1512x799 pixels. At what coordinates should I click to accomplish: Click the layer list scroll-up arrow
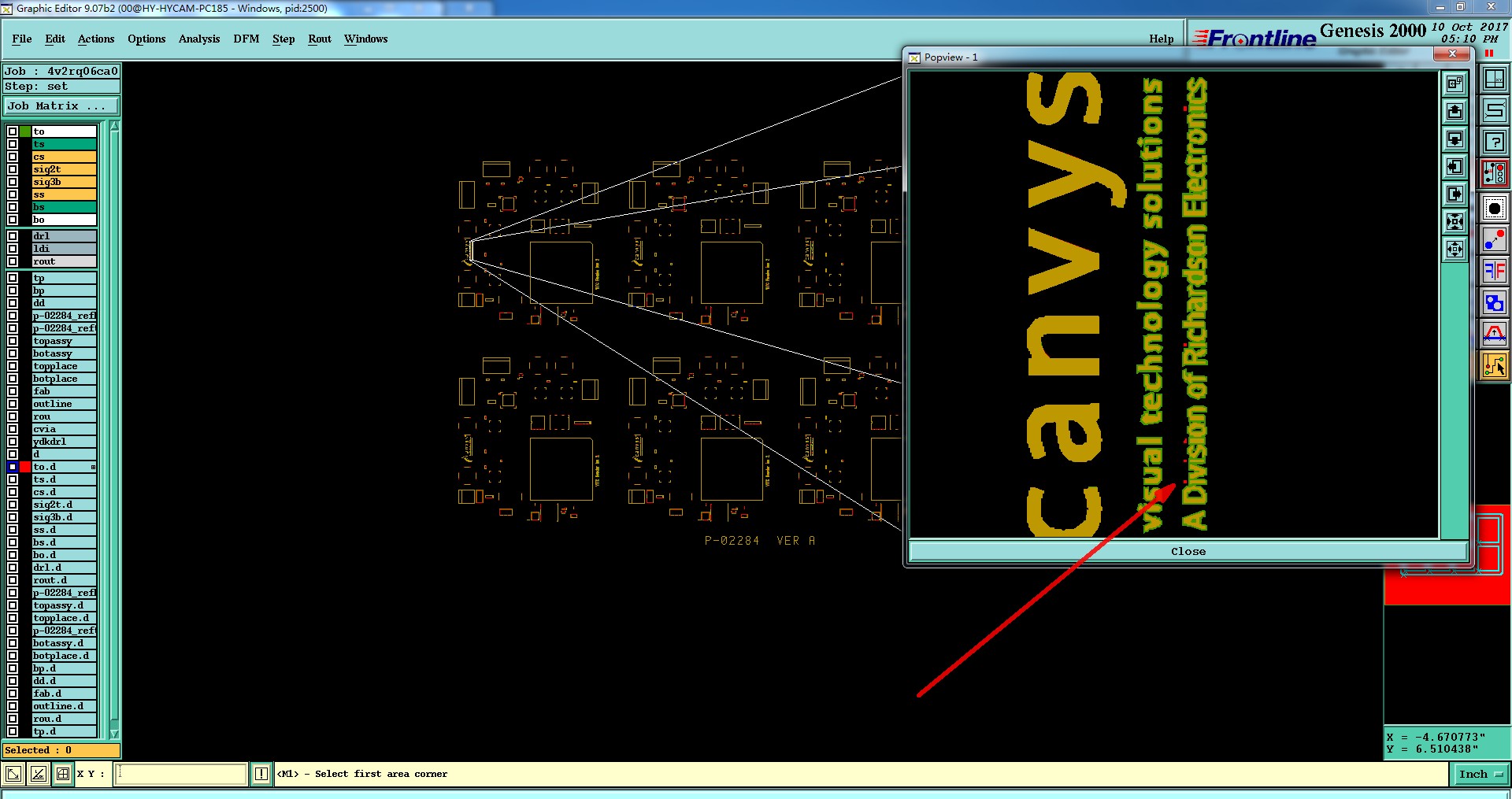(114, 126)
